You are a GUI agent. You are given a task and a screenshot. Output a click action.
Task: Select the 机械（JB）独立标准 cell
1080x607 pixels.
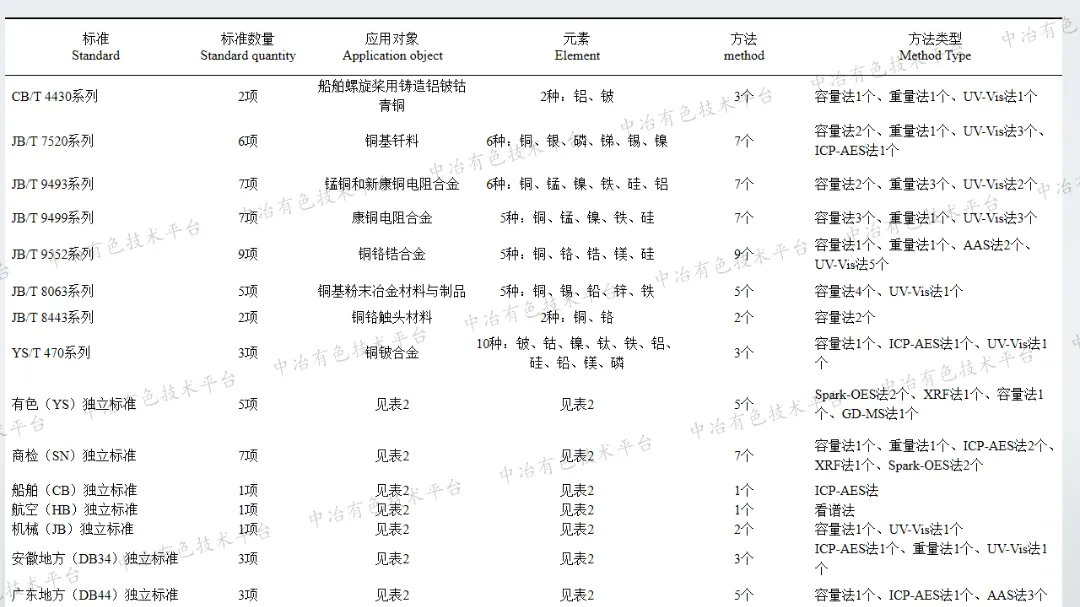point(72,529)
